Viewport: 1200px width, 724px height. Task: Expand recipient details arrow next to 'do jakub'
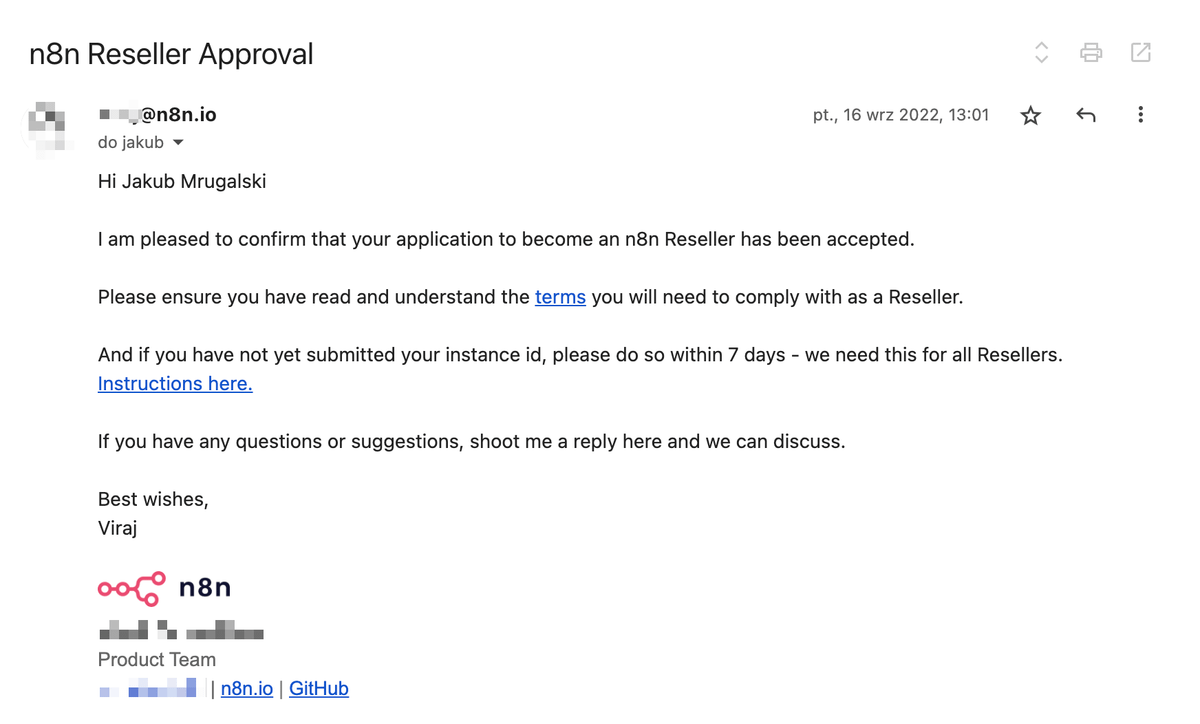pyautogui.click(x=179, y=143)
